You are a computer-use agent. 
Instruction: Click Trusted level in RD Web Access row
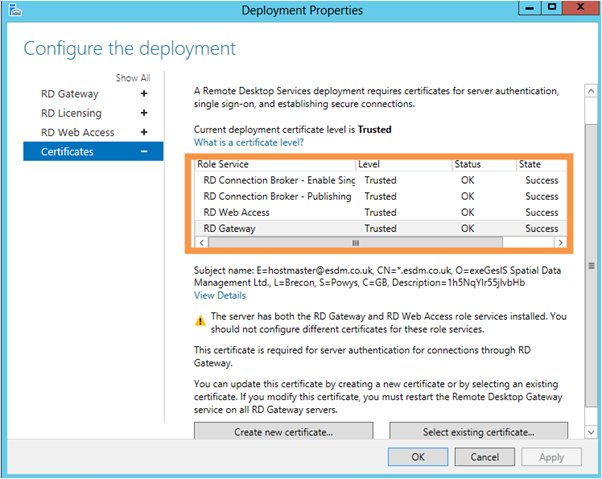click(380, 212)
